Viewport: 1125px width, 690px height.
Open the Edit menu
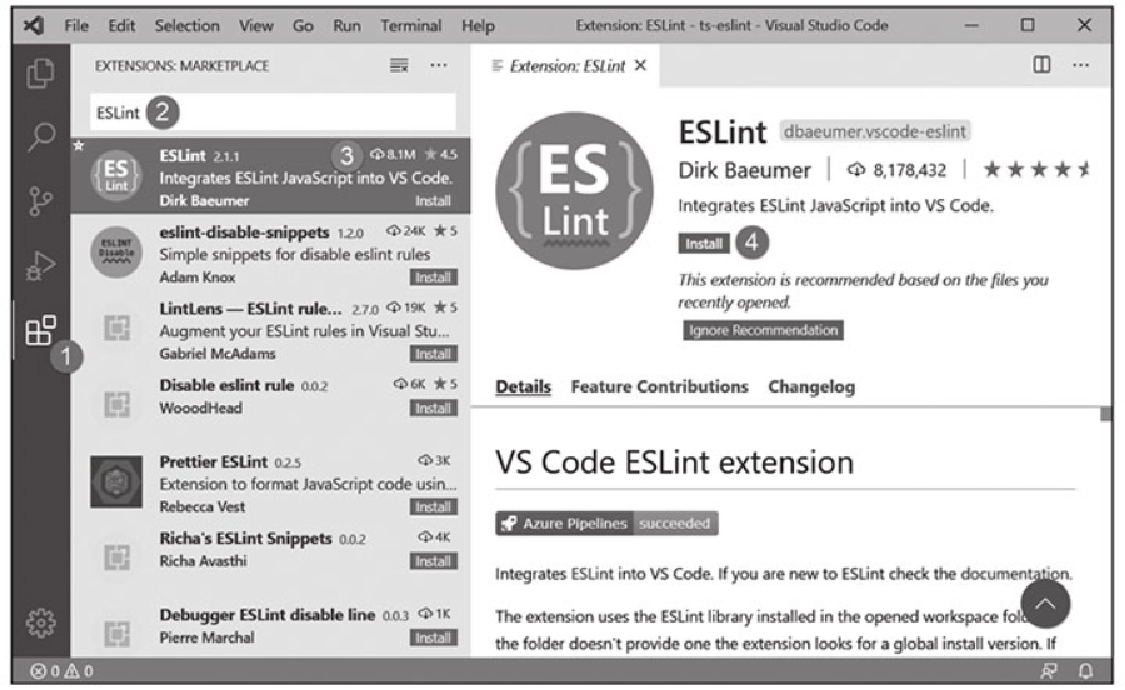tap(121, 26)
